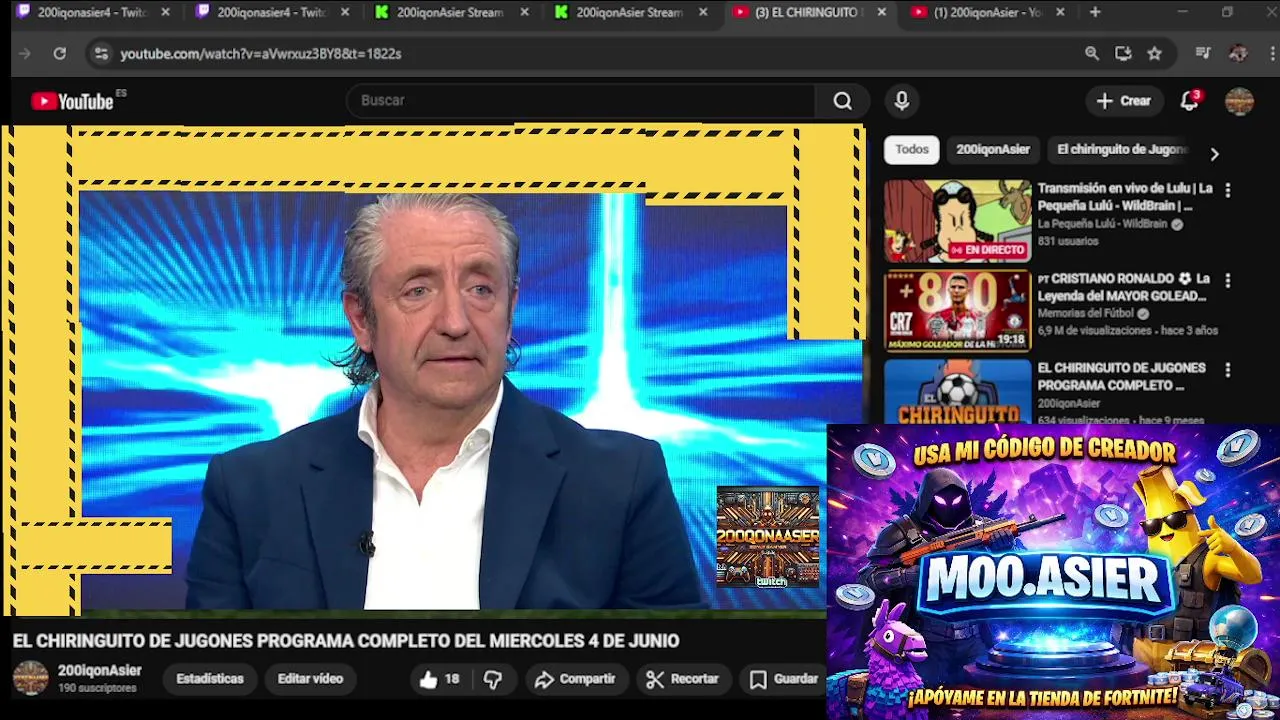Open Estadísticas for the video

pos(210,679)
